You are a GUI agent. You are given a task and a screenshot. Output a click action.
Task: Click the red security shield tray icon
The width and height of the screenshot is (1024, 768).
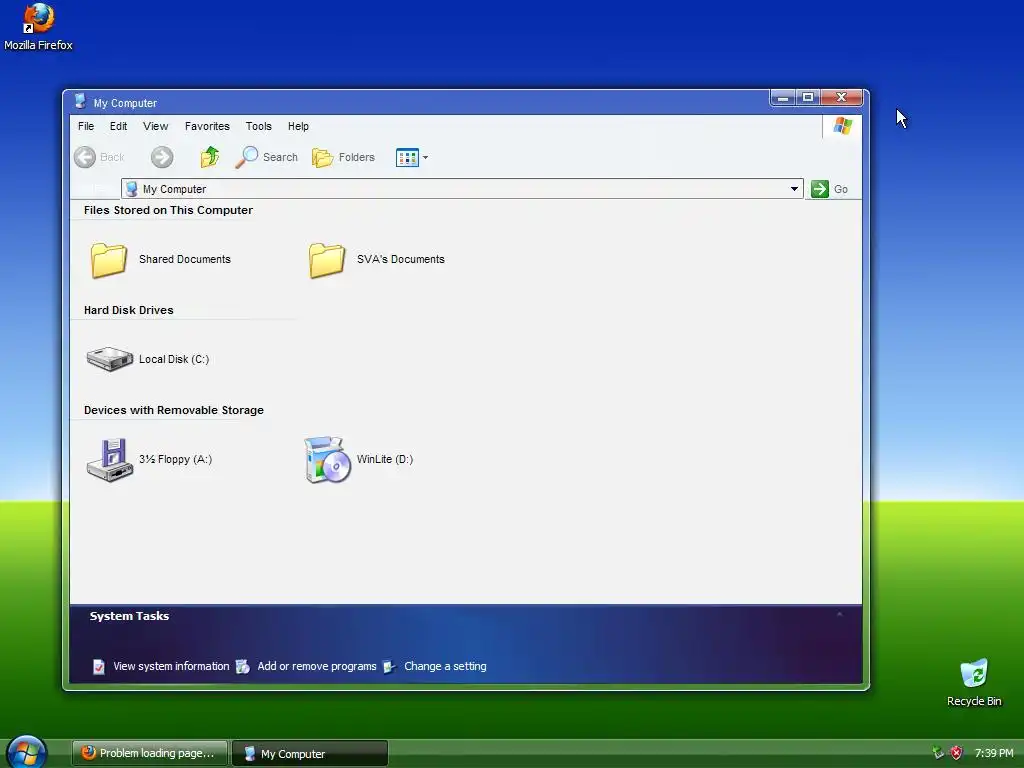(x=956, y=753)
